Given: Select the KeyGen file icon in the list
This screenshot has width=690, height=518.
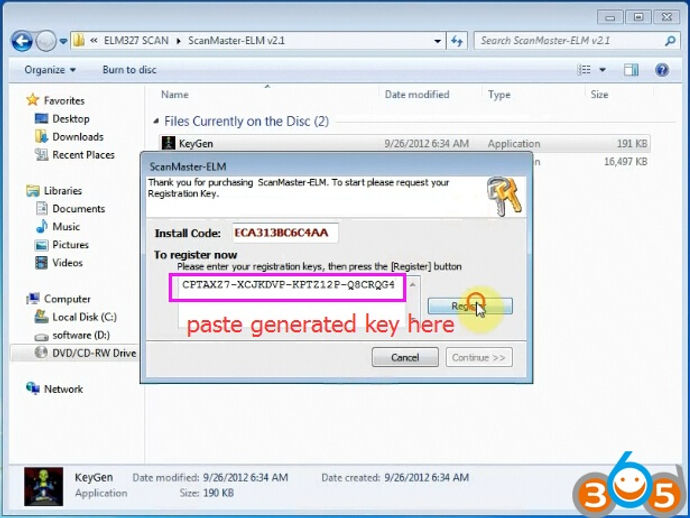Looking at the screenshot, I should point(168,143).
